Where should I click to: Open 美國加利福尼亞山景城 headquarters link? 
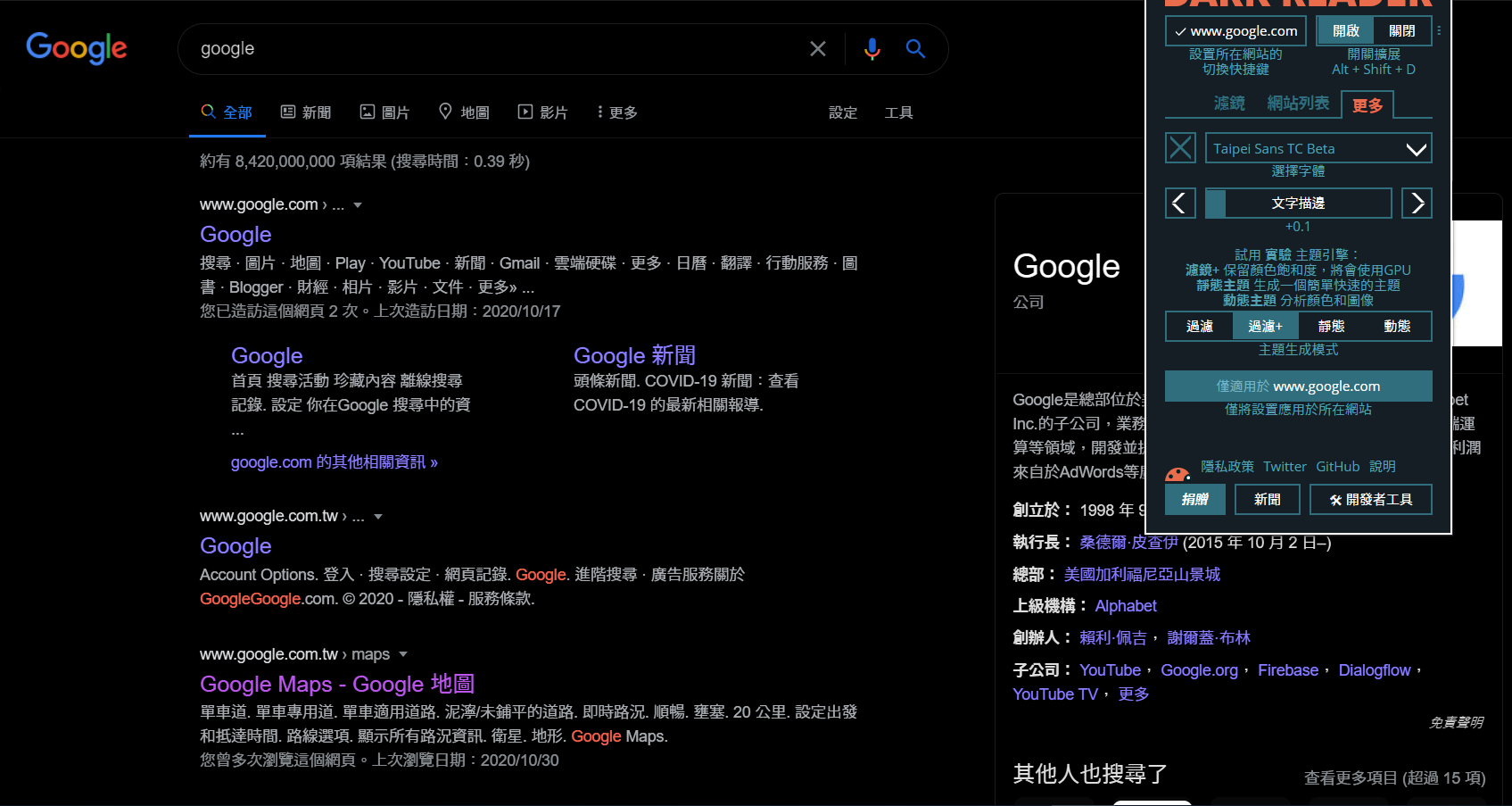(1142, 575)
